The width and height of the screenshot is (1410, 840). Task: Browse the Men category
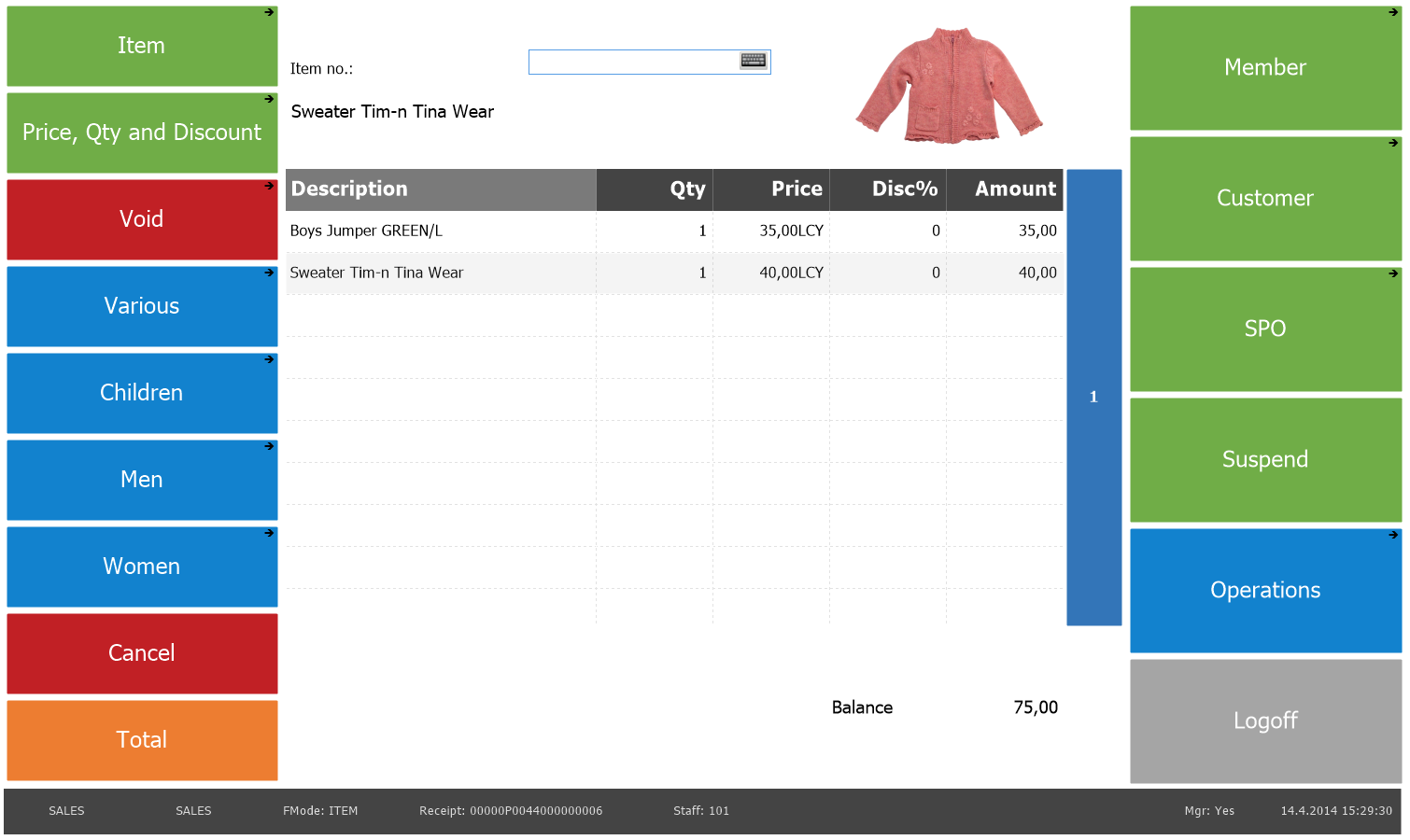142,480
